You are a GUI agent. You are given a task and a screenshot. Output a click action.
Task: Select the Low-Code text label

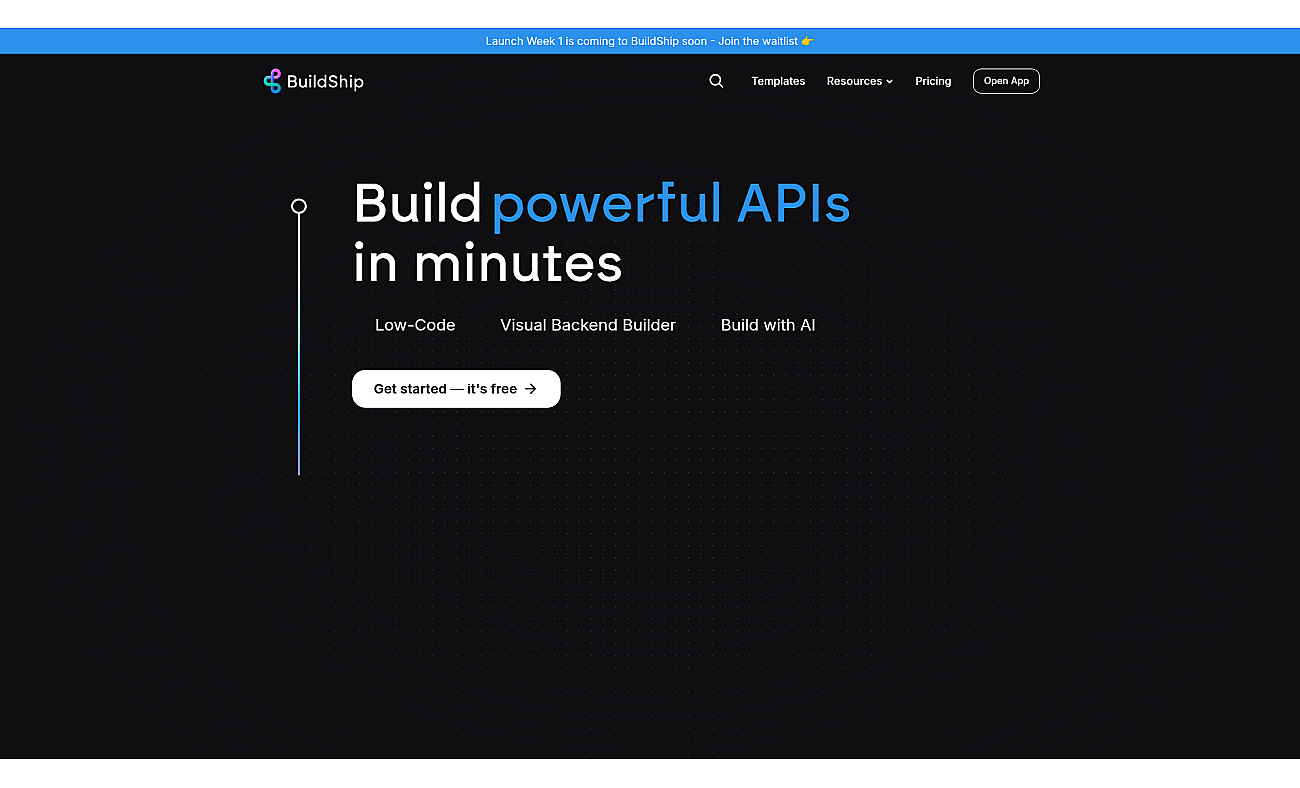(x=415, y=325)
